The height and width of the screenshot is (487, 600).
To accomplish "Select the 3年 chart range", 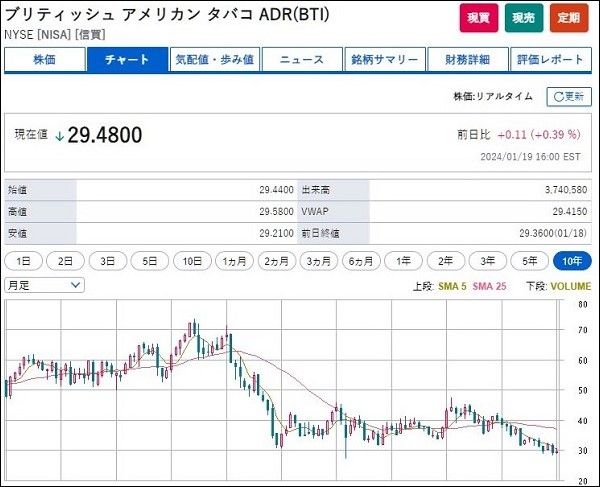I will [x=488, y=261].
